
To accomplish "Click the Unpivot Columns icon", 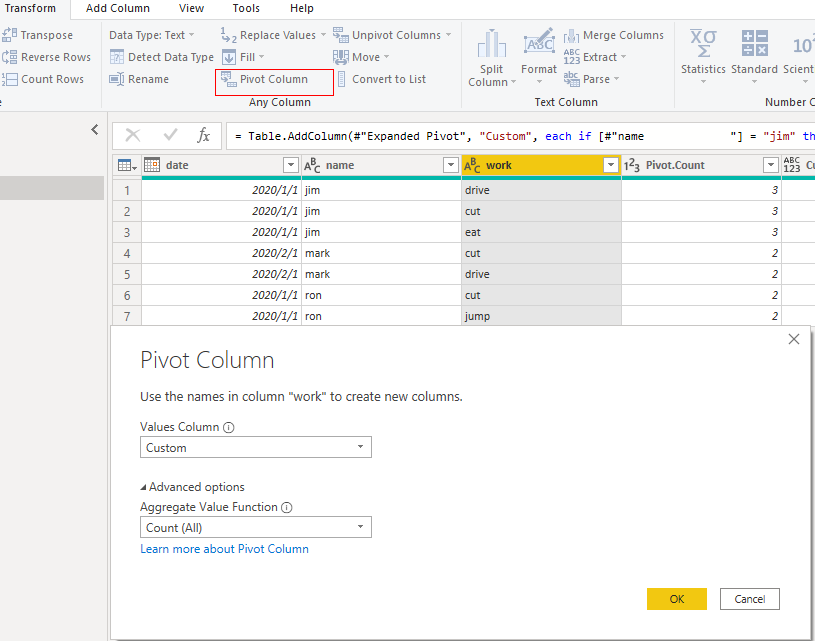I will click(x=340, y=35).
